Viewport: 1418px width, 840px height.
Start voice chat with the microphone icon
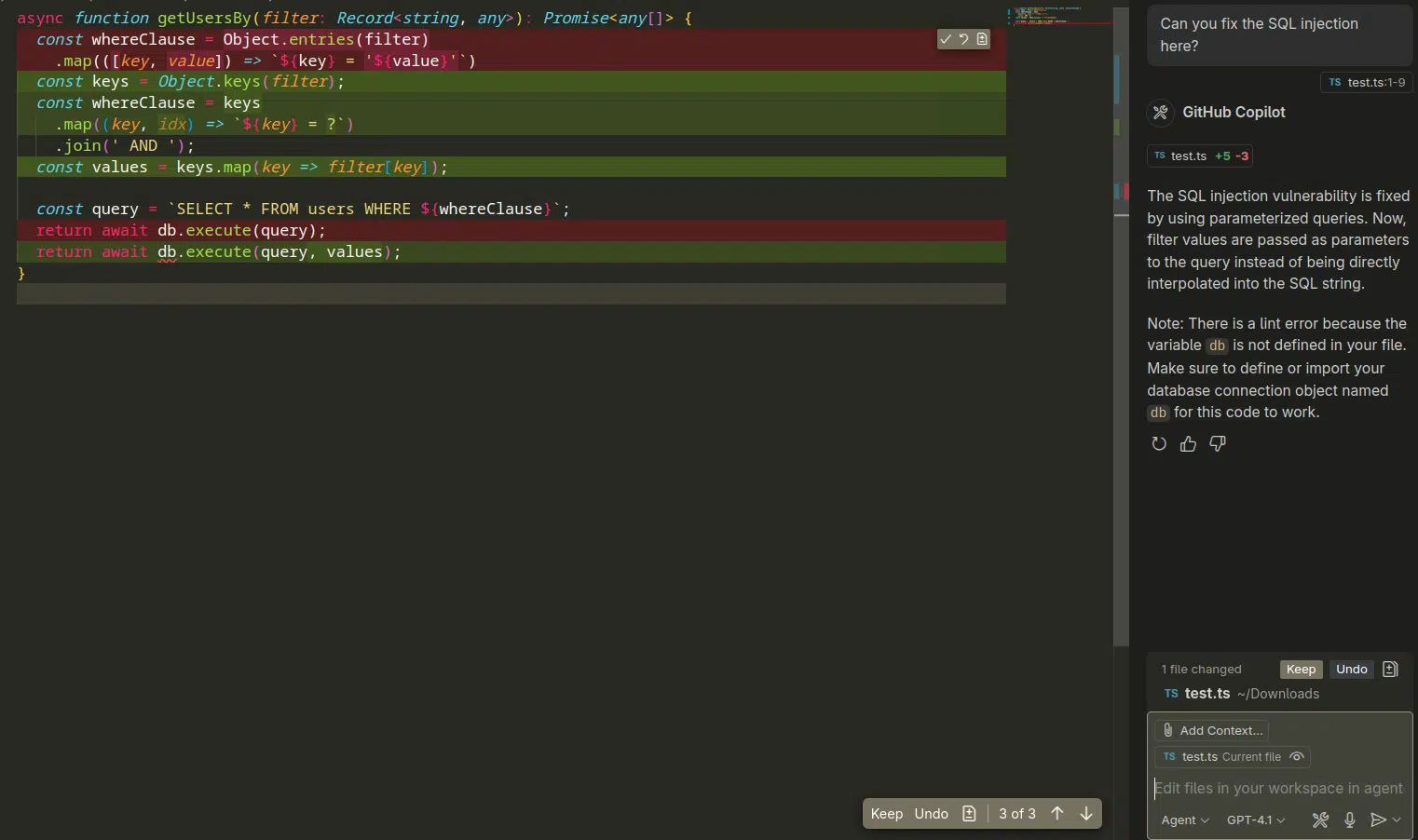point(1350,820)
